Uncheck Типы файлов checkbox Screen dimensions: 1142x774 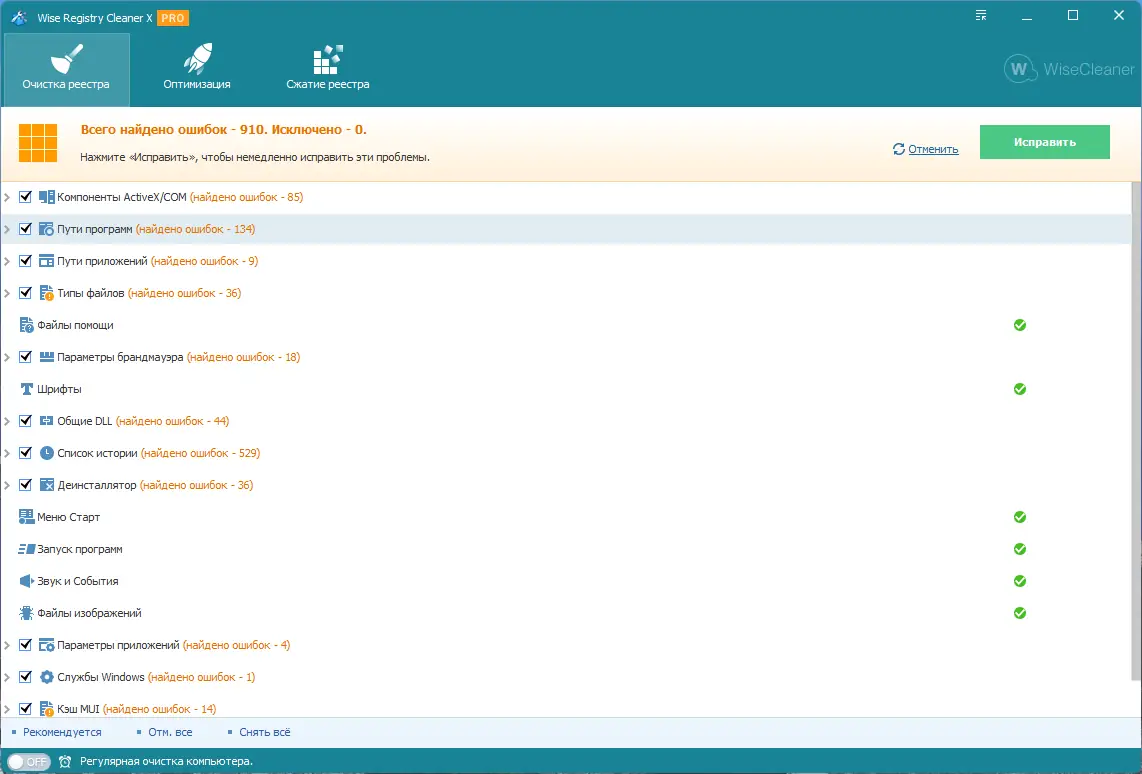pos(25,293)
